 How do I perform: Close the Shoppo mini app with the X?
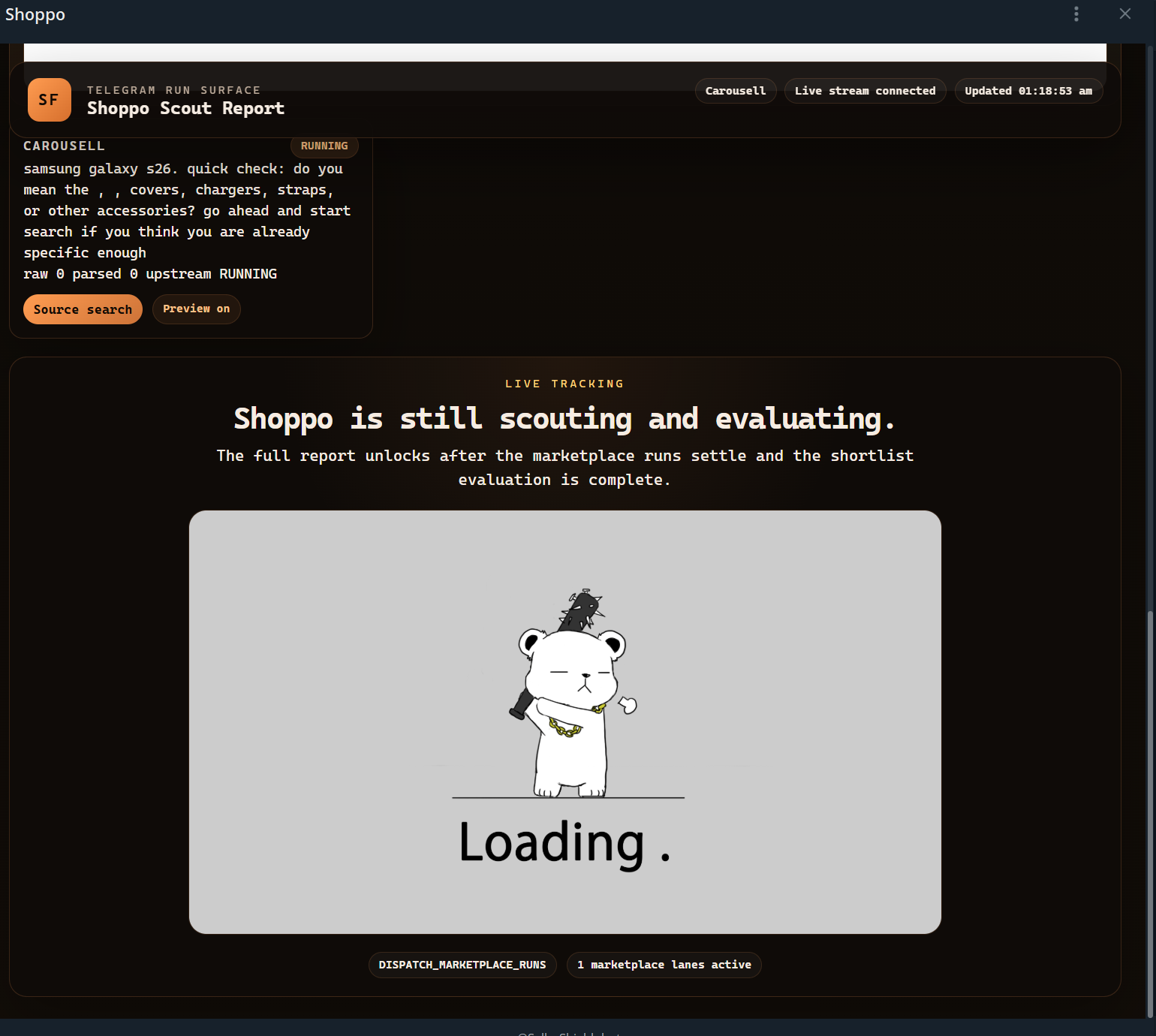pos(1124,14)
